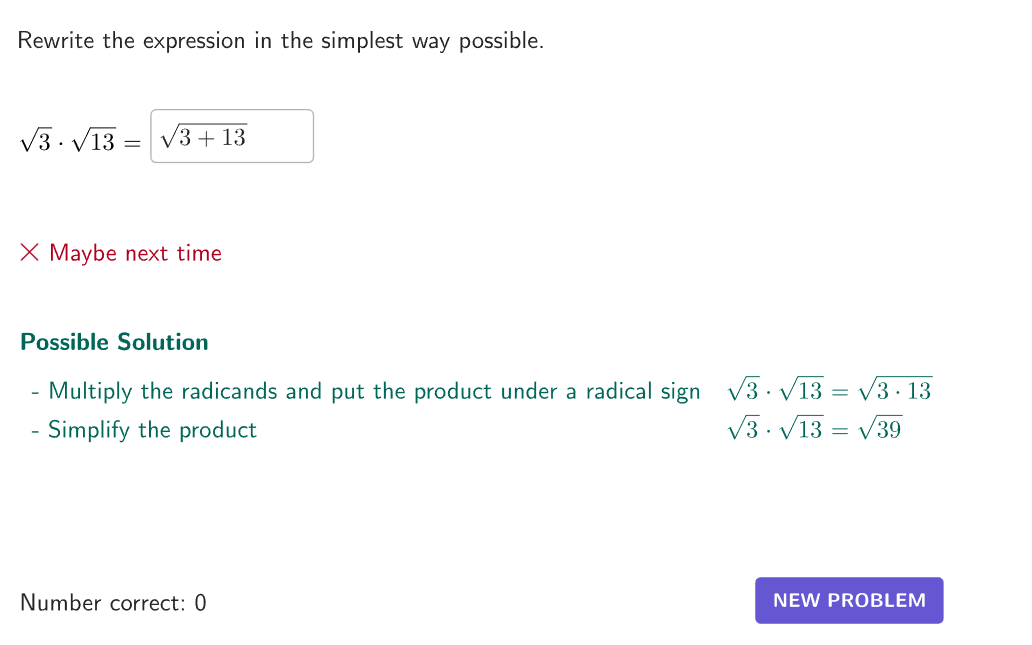Click the empty right part of the answer box
Image resolution: width=1032 pixels, height=645 pixels.
(285, 136)
